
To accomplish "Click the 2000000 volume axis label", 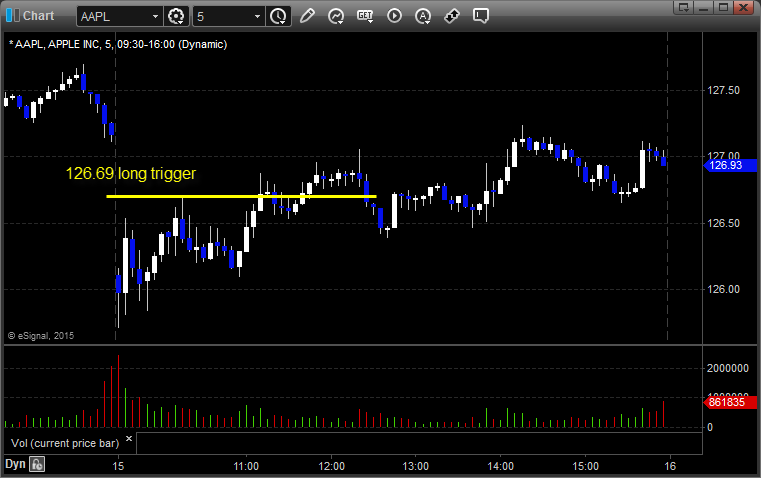I will (x=728, y=368).
